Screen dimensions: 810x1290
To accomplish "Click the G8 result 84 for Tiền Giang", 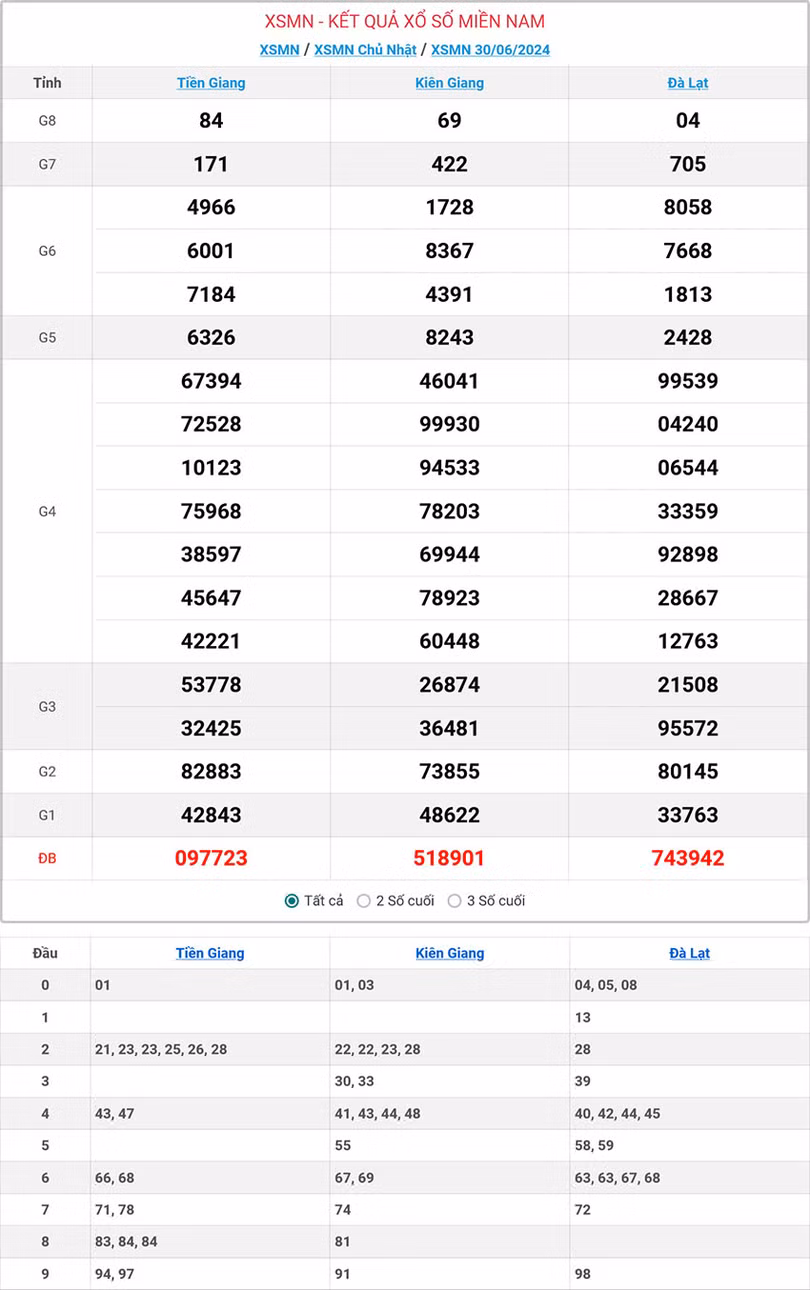I will [211, 121].
